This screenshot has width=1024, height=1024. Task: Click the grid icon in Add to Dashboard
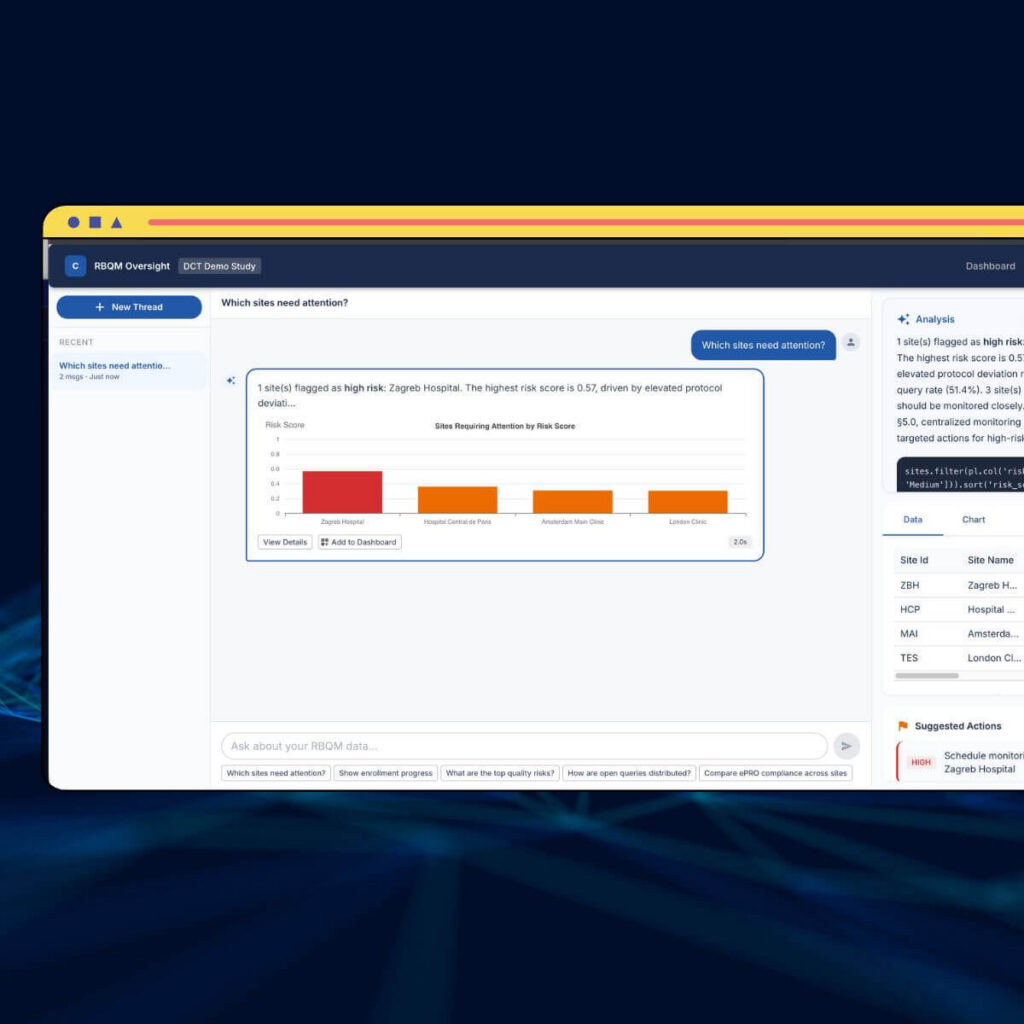[325, 542]
